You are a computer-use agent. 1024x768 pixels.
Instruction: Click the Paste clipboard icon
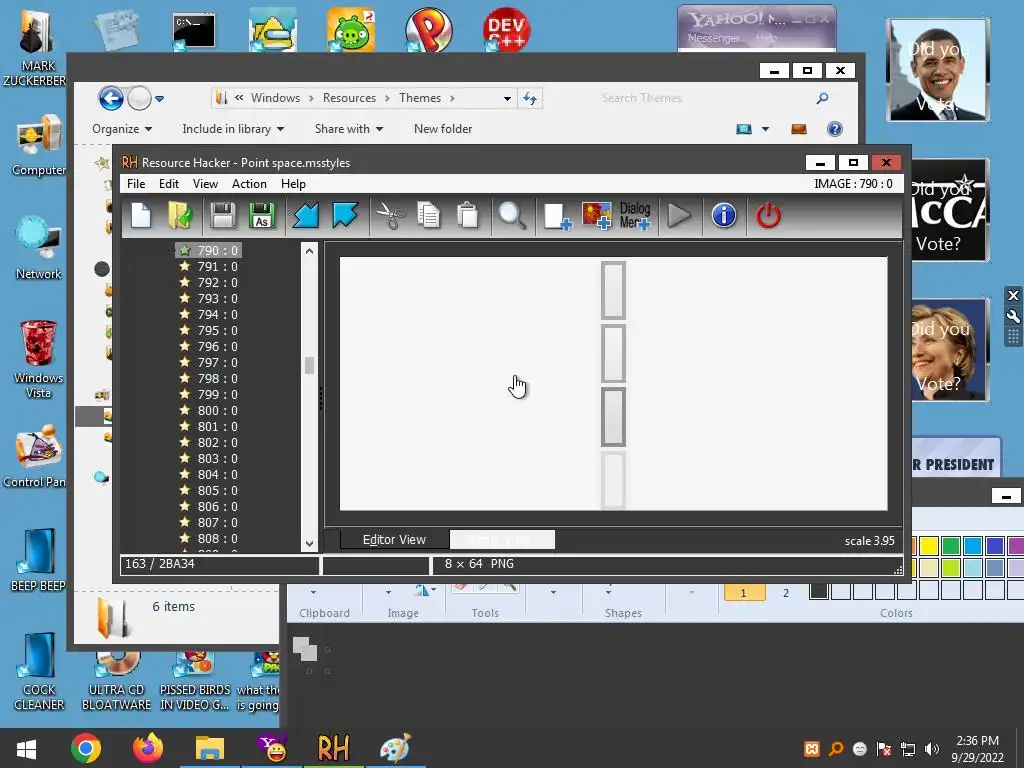tap(468, 216)
